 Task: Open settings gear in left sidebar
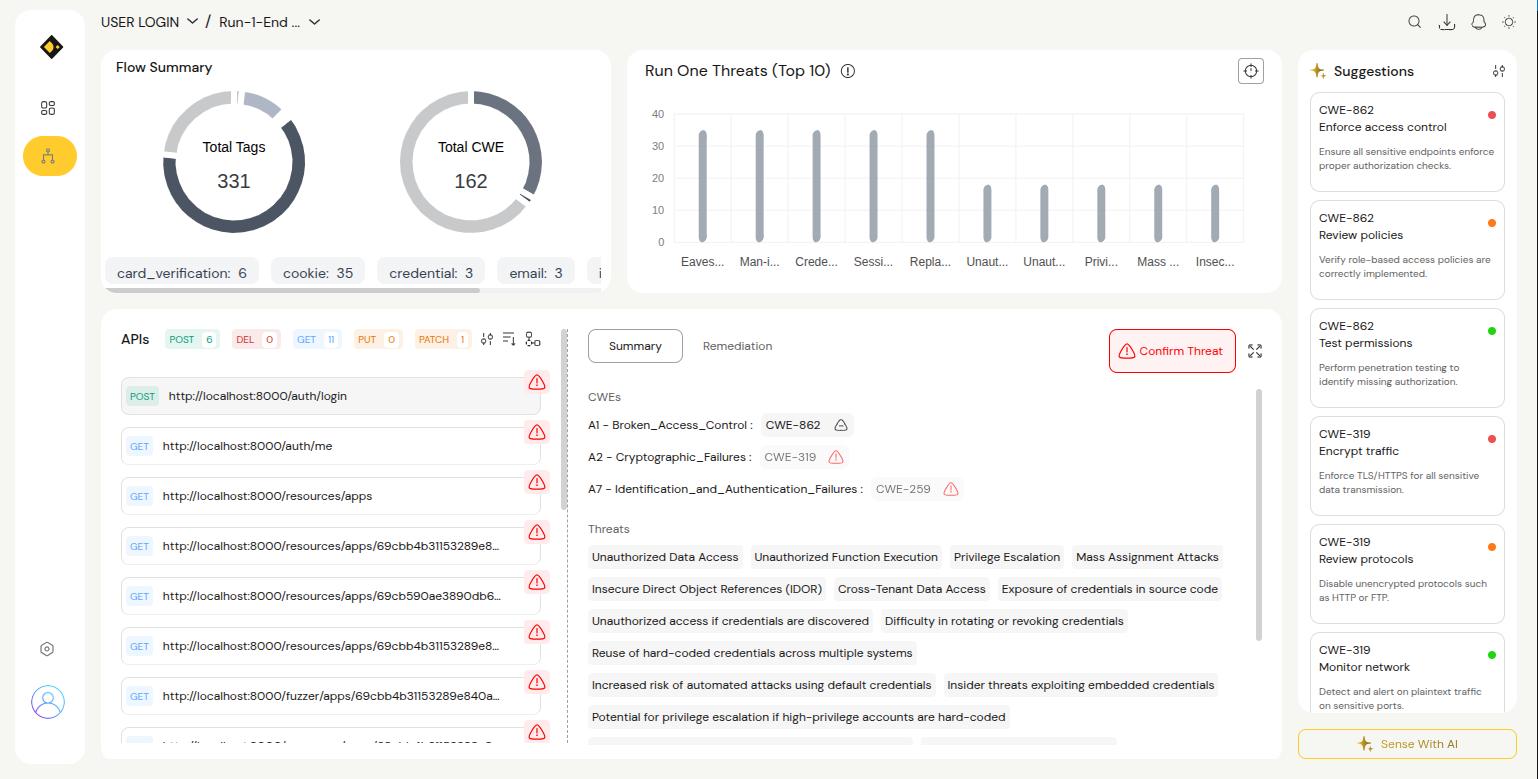tap(47, 649)
